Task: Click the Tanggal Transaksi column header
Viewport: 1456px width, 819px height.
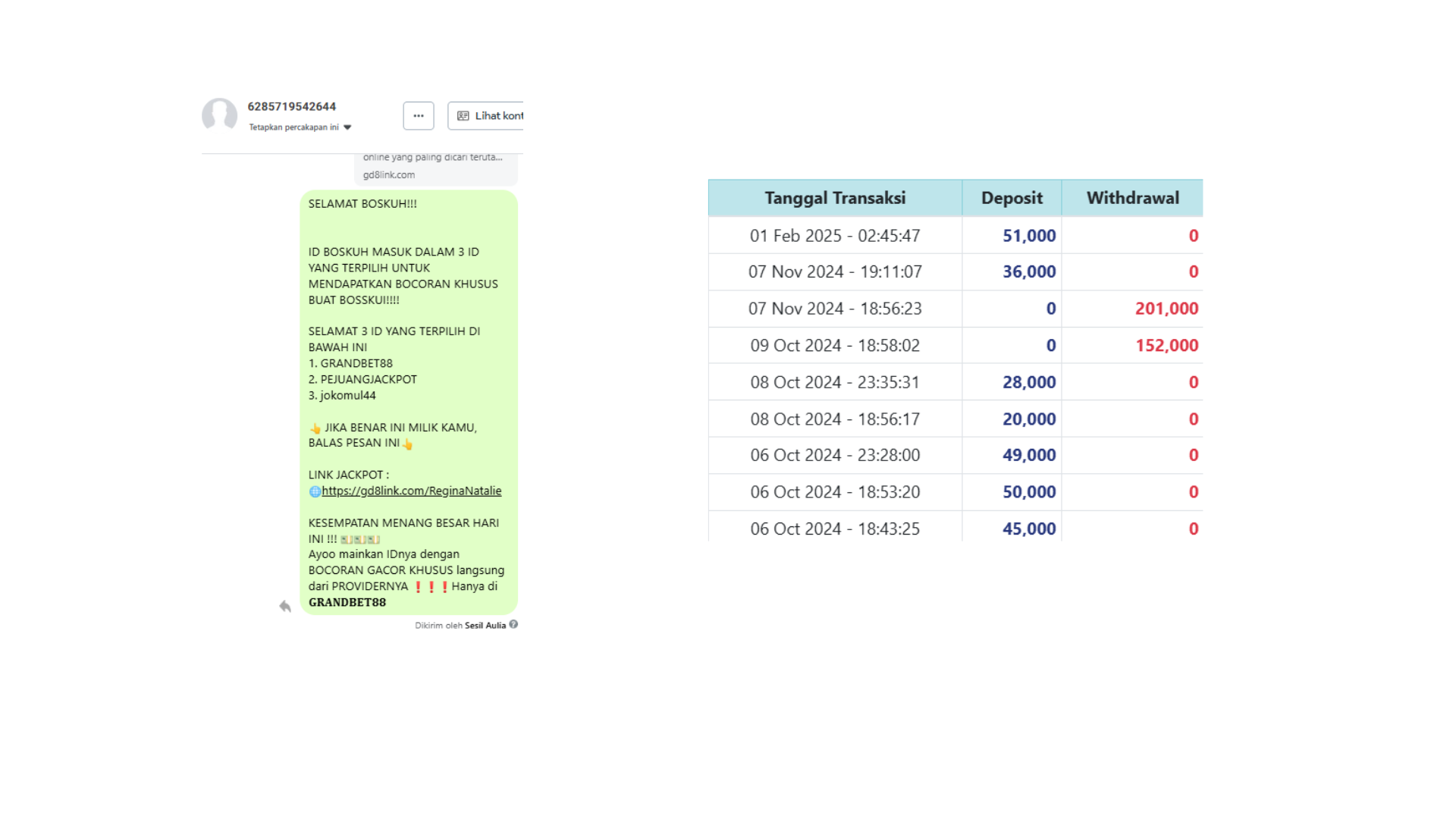Action: point(834,198)
